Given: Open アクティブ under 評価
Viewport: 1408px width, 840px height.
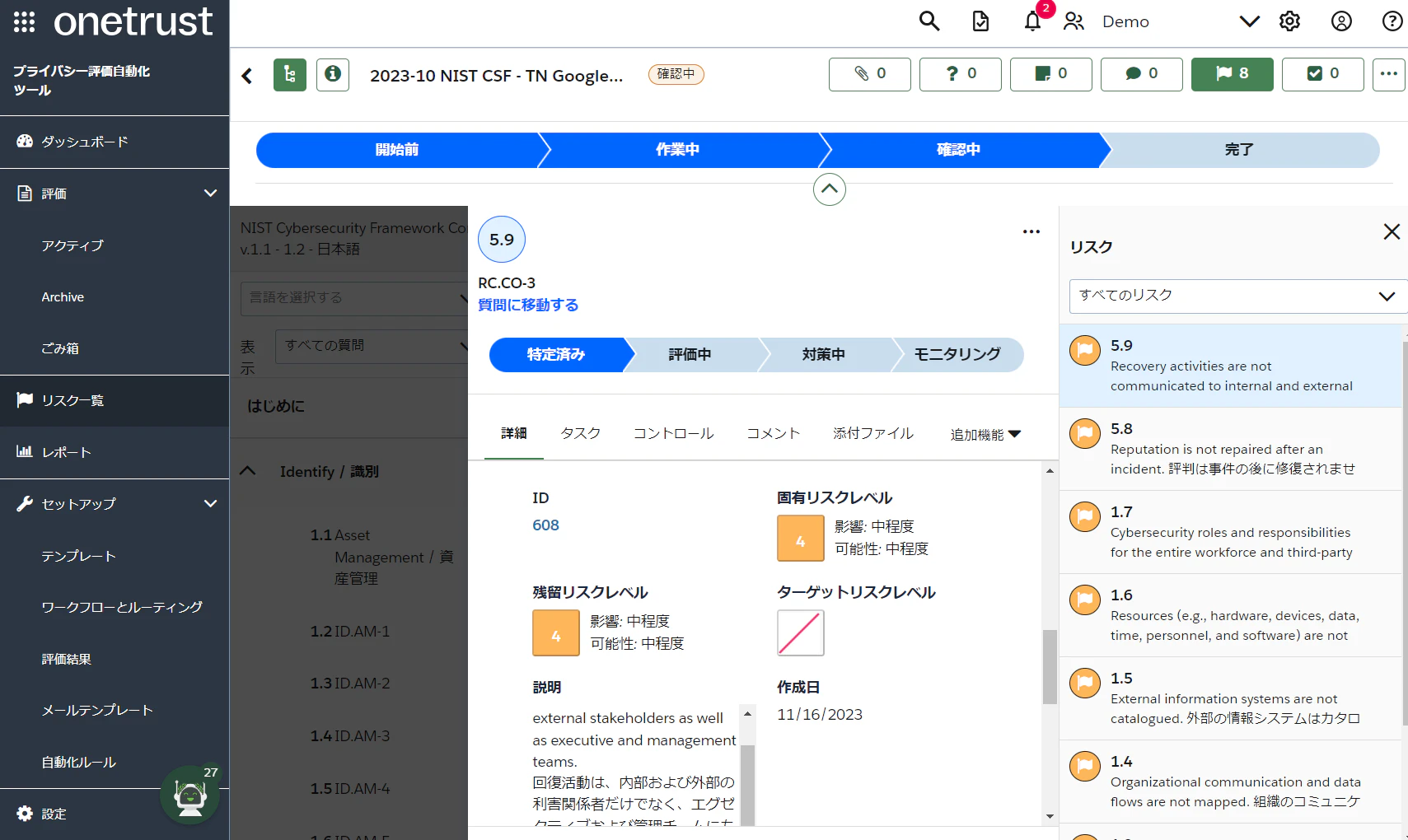Looking at the screenshot, I should (73, 245).
